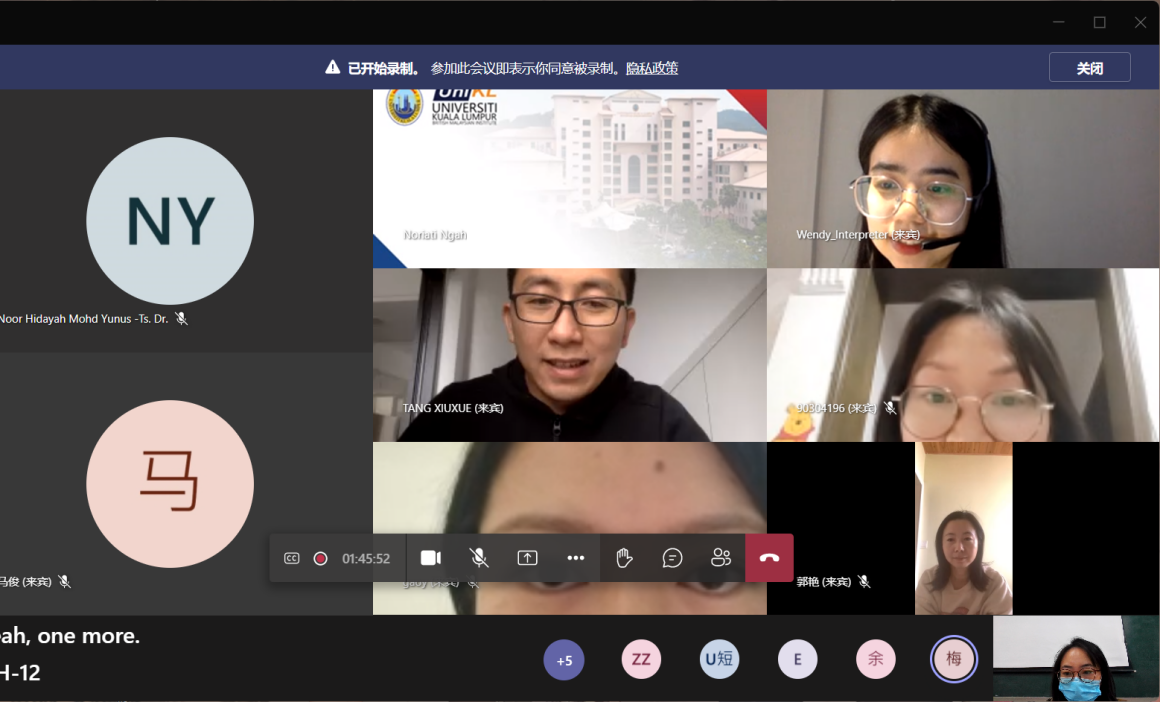This screenshot has height=702, width=1160.
Task: Click the NY avatar of Noor Hidayah
Action: point(170,221)
